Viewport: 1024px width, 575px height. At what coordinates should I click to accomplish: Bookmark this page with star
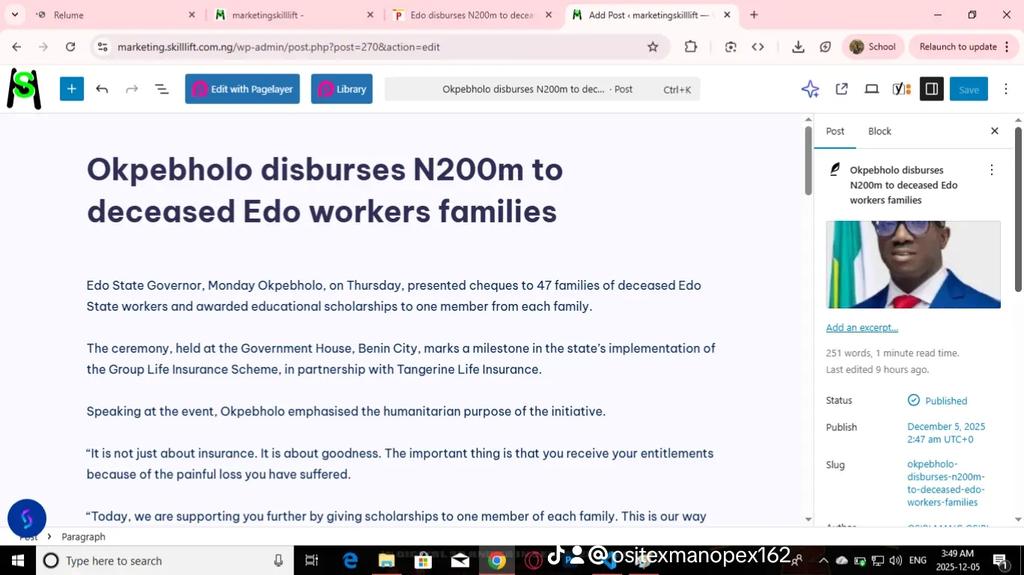tap(652, 46)
